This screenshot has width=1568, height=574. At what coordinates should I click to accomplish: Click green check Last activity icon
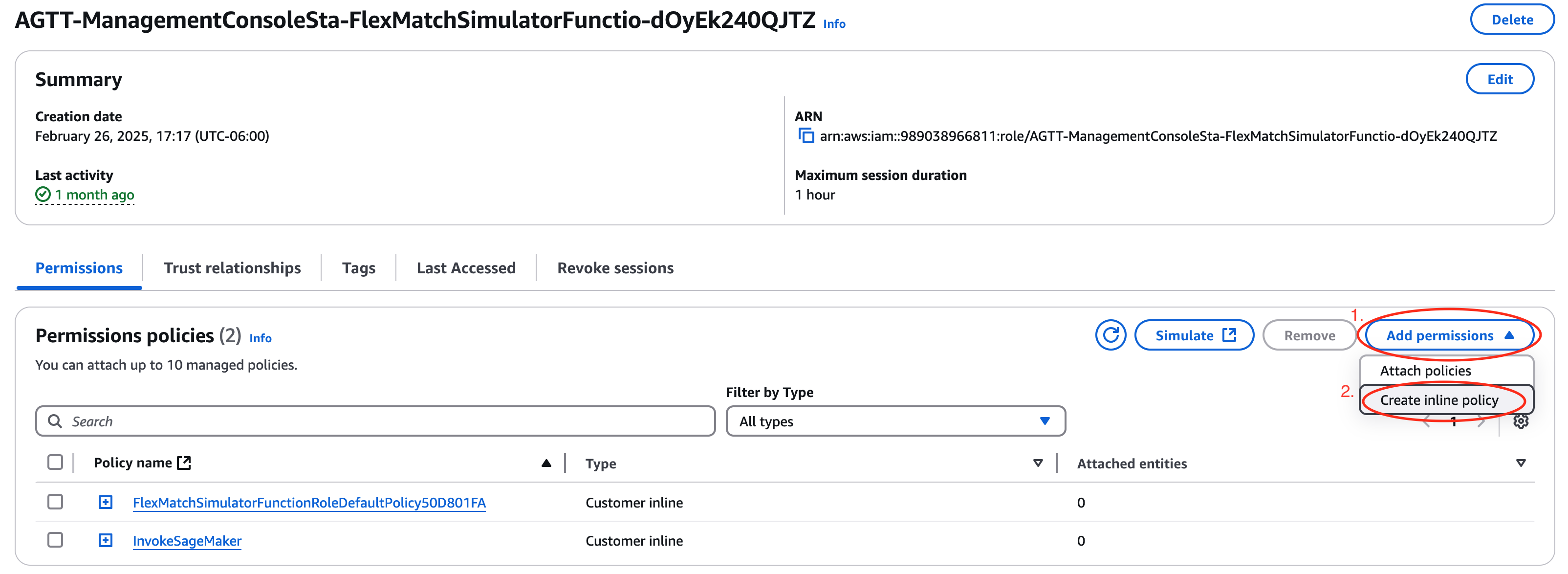click(43, 195)
